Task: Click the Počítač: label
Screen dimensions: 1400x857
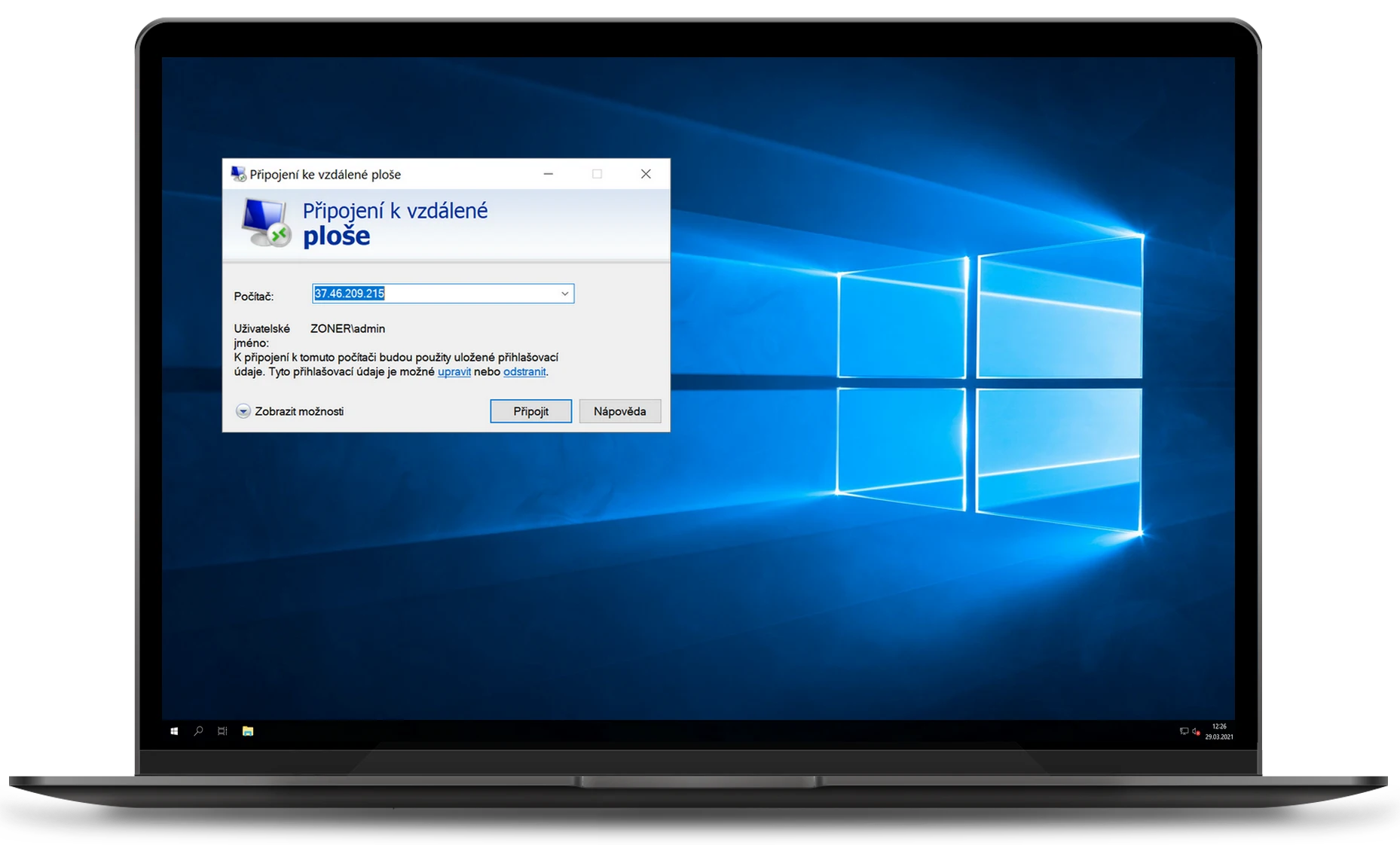Action: pos(253,297)
